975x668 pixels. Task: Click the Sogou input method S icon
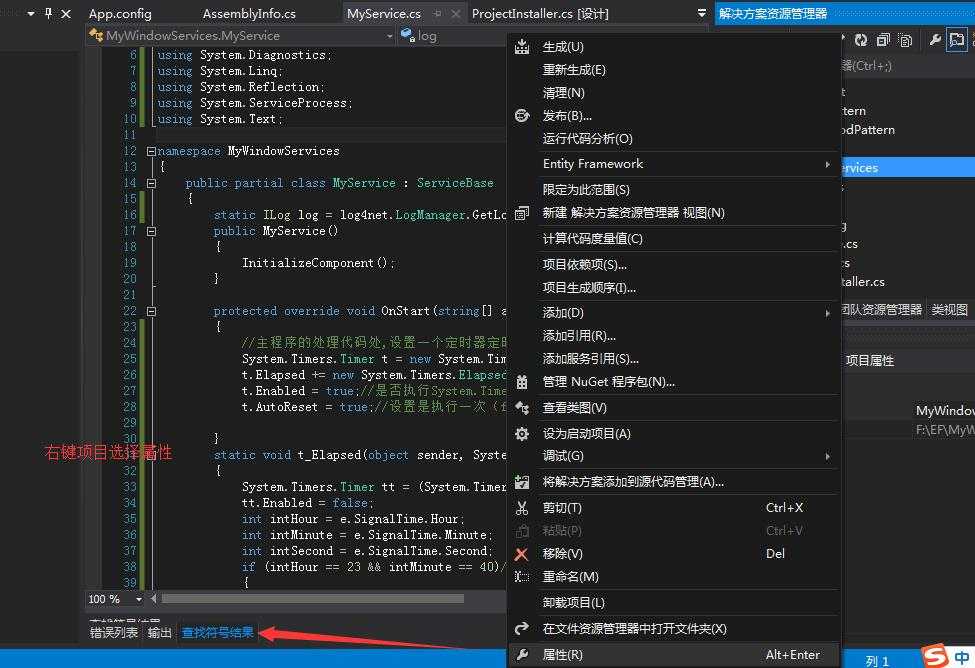(x=935, y=656)
